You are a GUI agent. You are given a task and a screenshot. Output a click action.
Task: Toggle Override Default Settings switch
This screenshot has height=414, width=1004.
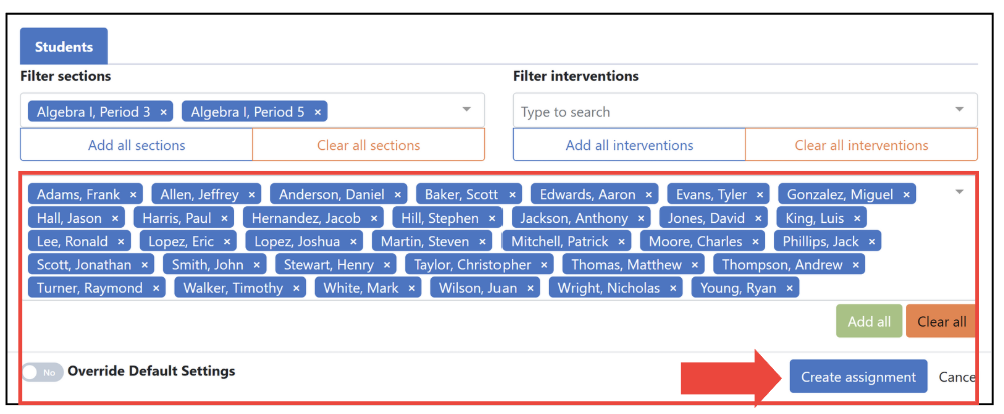[42, 372]
